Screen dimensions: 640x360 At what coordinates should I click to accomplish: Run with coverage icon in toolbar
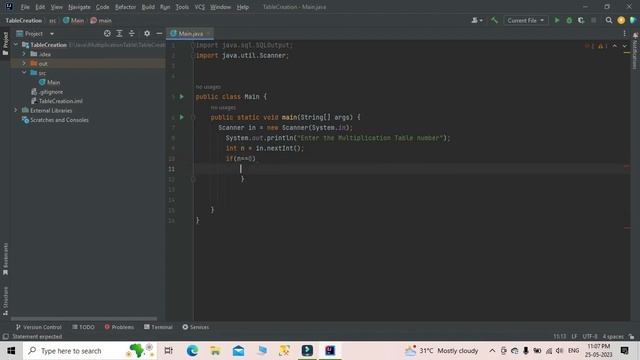click(581, 20)
